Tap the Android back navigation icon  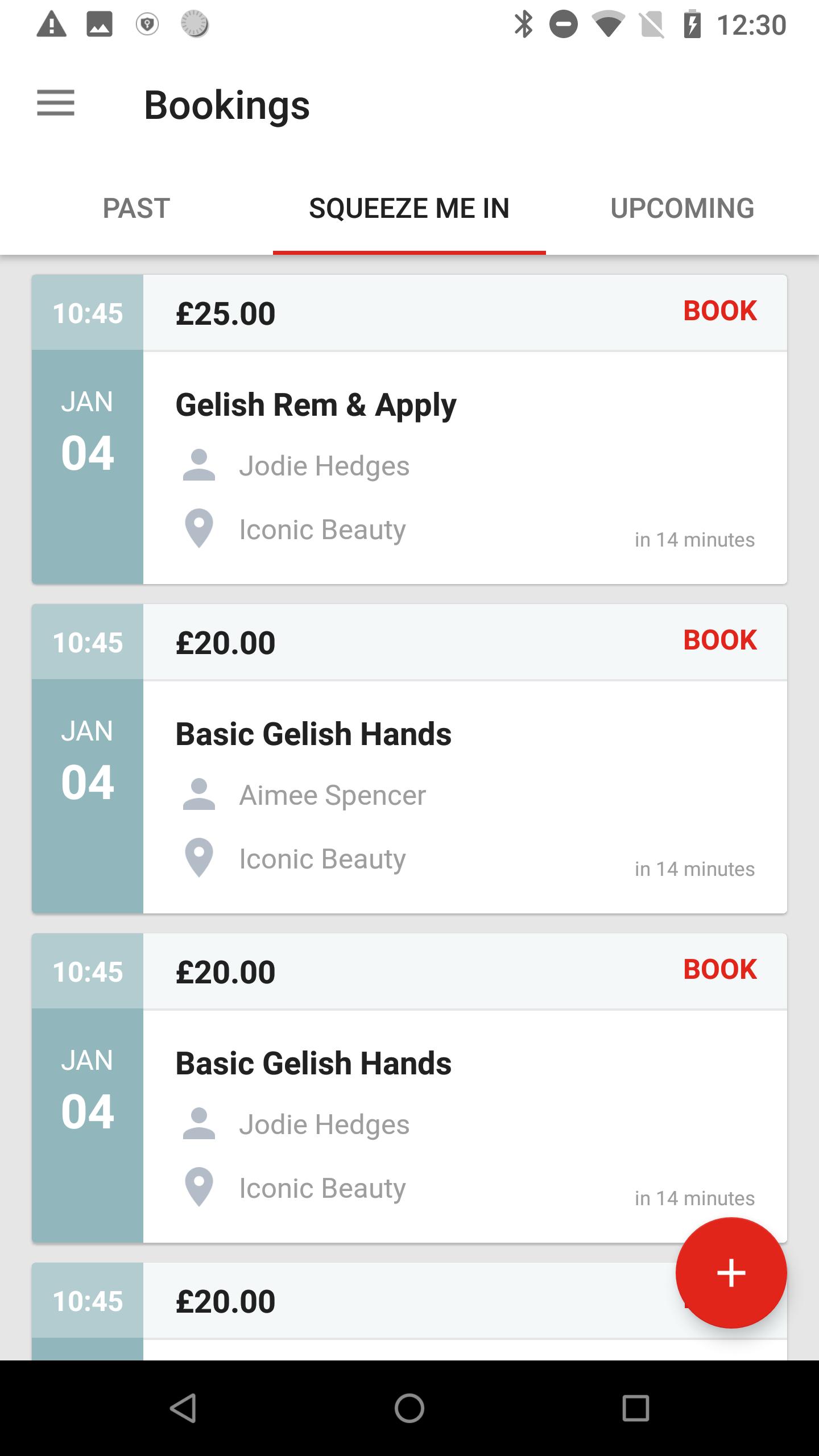click(x=183, y=1408)
